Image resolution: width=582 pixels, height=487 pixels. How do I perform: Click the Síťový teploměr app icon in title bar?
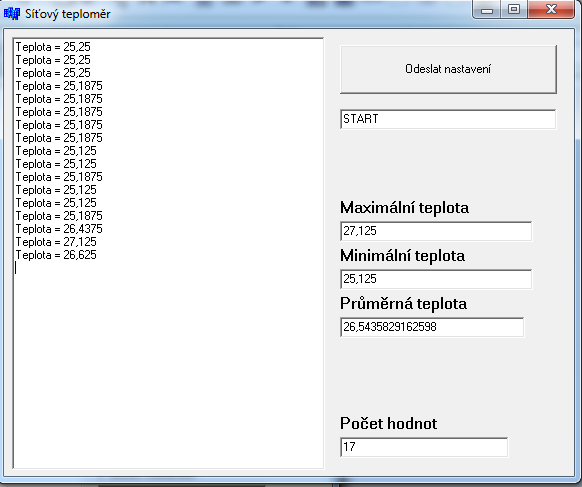click(x=12, y=14)
